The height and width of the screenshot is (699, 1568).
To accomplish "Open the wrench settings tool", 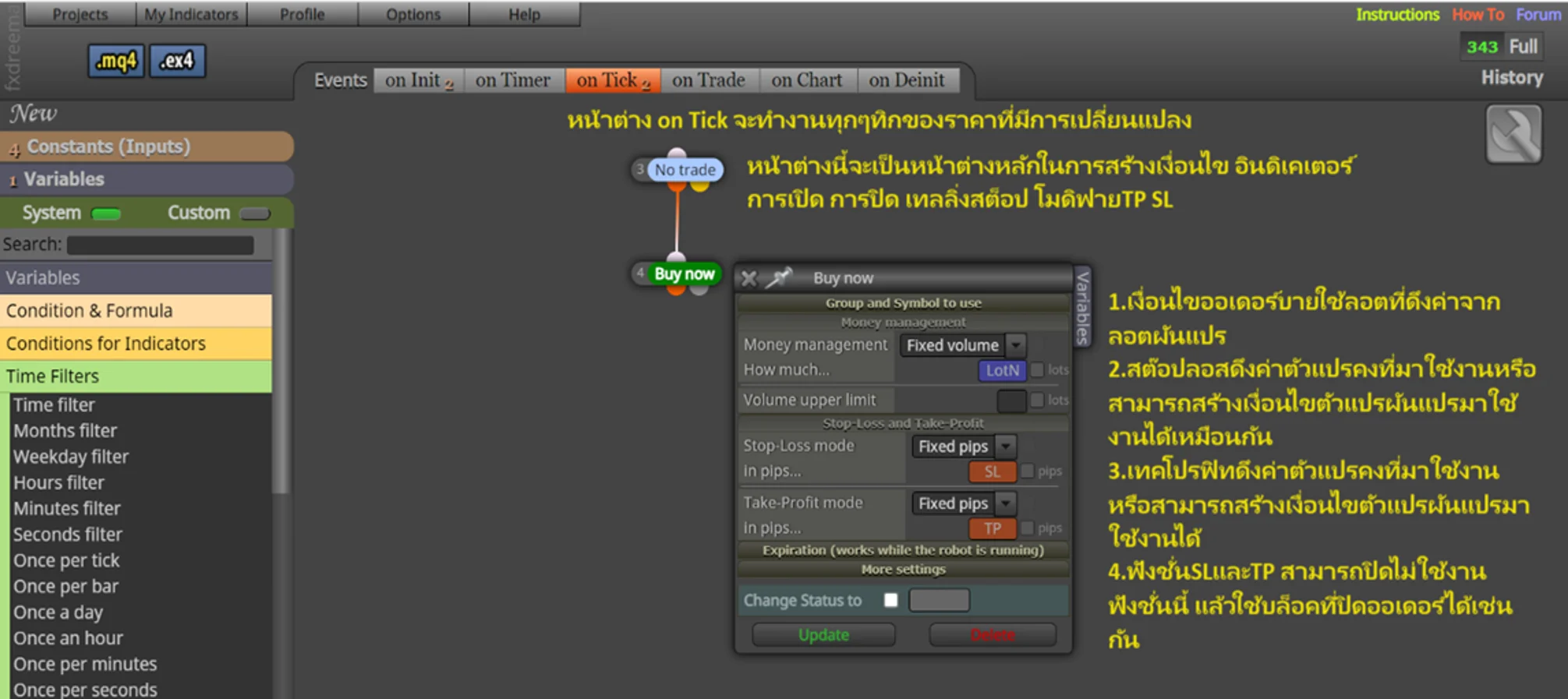I will pyautogui.click(x=1513, y=134).
